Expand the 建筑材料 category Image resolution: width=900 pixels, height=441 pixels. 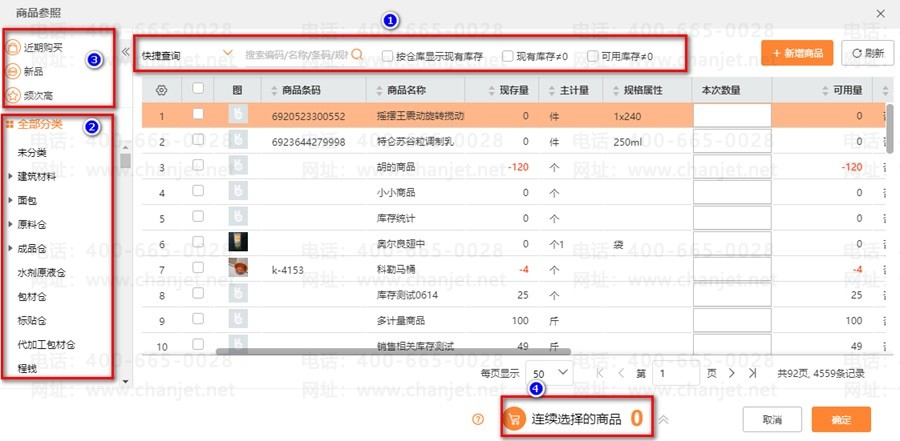pyautogui.click(x=10, y=177)
